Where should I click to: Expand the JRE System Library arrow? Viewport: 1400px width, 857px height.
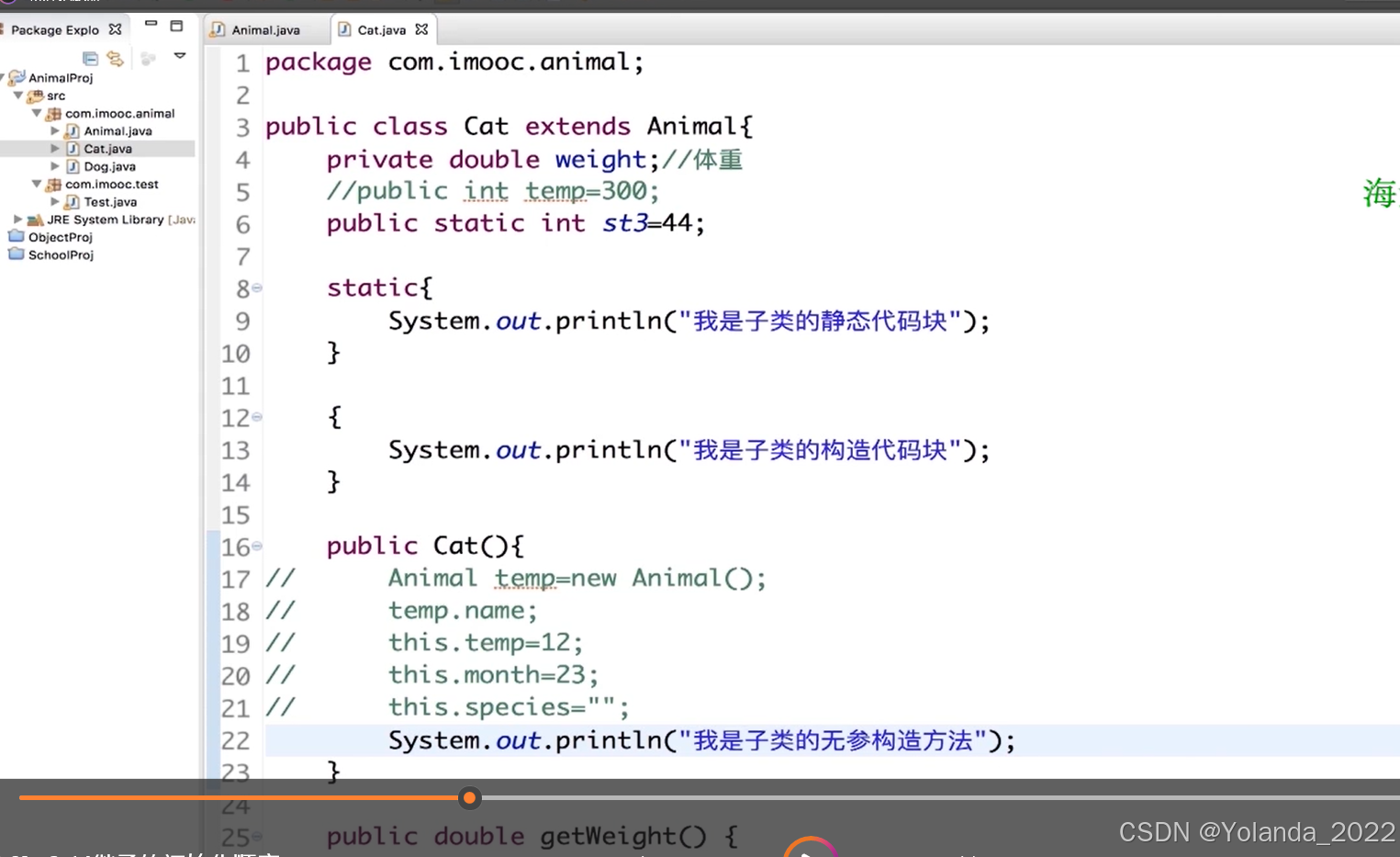tap(17, 219)
